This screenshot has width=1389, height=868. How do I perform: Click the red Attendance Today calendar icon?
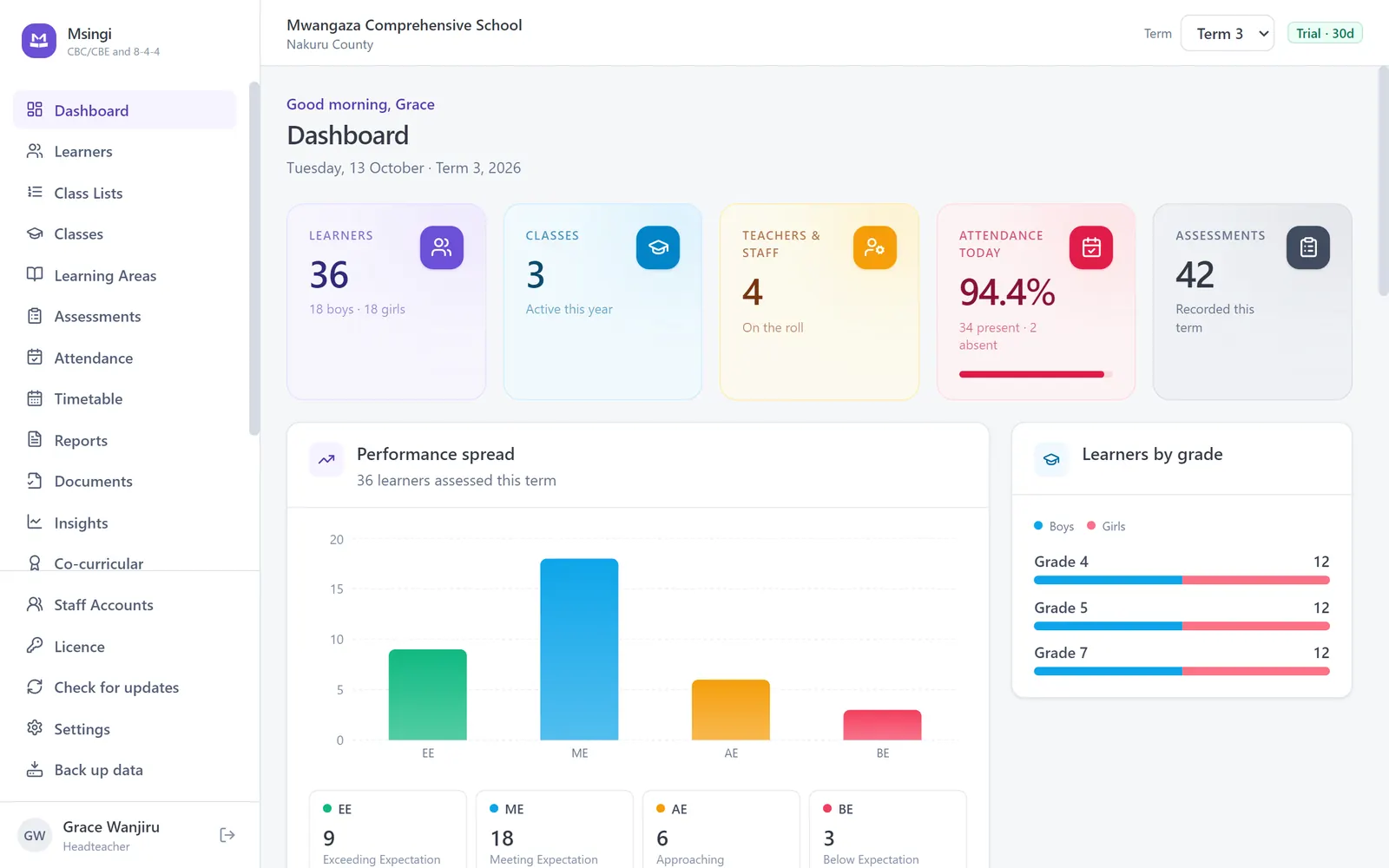pos(1091,247)
